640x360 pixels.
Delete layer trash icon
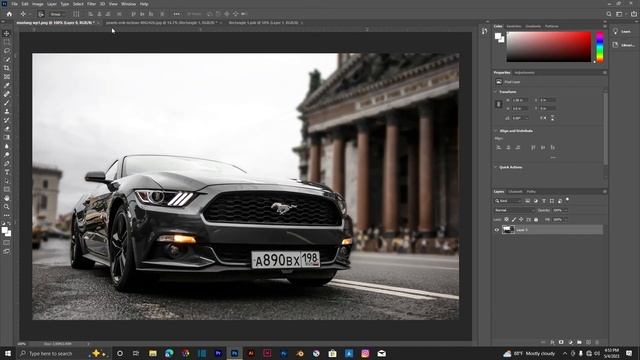pos(597,342)
